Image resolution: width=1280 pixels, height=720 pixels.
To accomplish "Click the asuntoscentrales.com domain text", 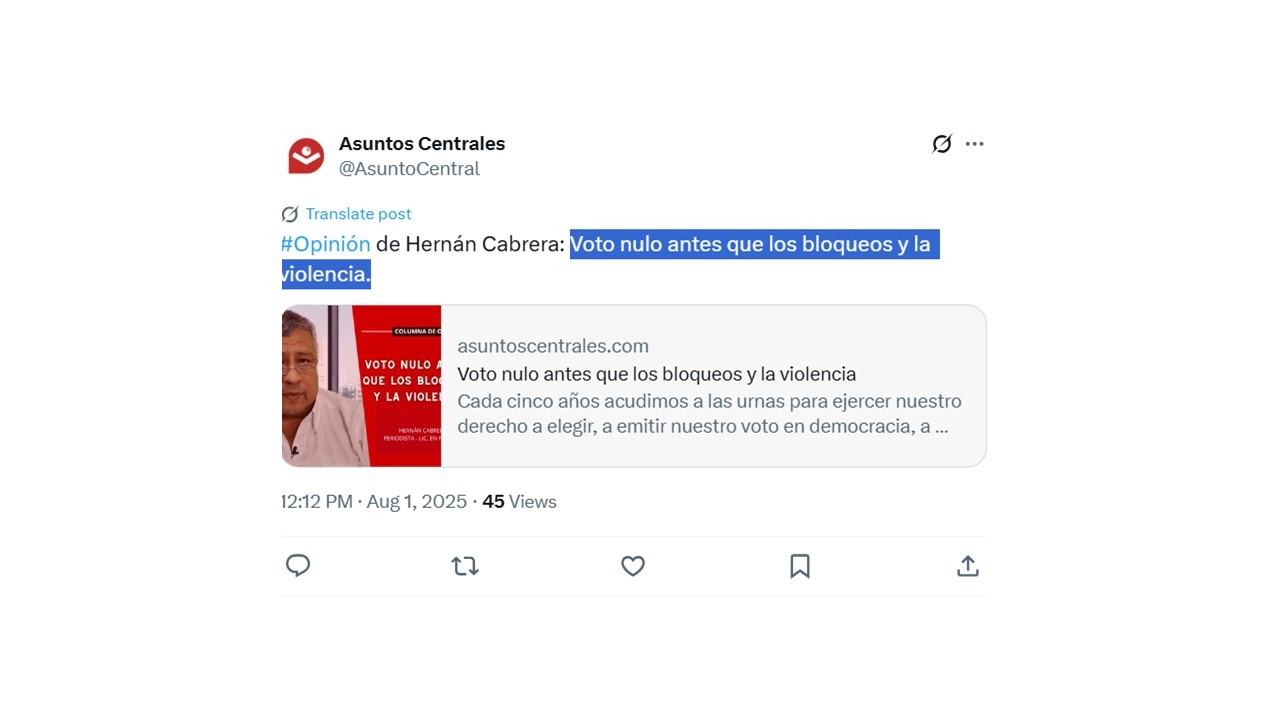I will (x=553, y=346).
